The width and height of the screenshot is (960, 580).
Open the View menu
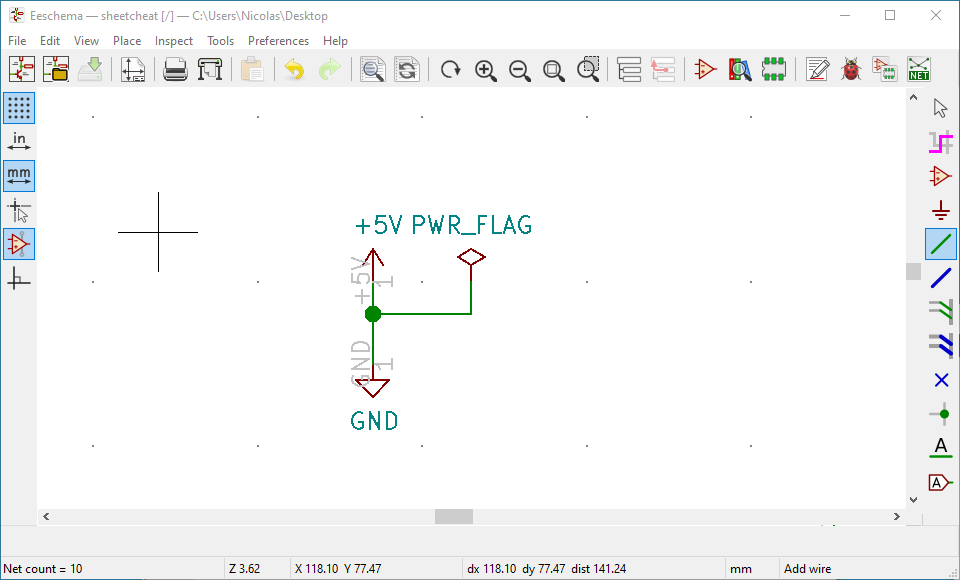[86, 41]
